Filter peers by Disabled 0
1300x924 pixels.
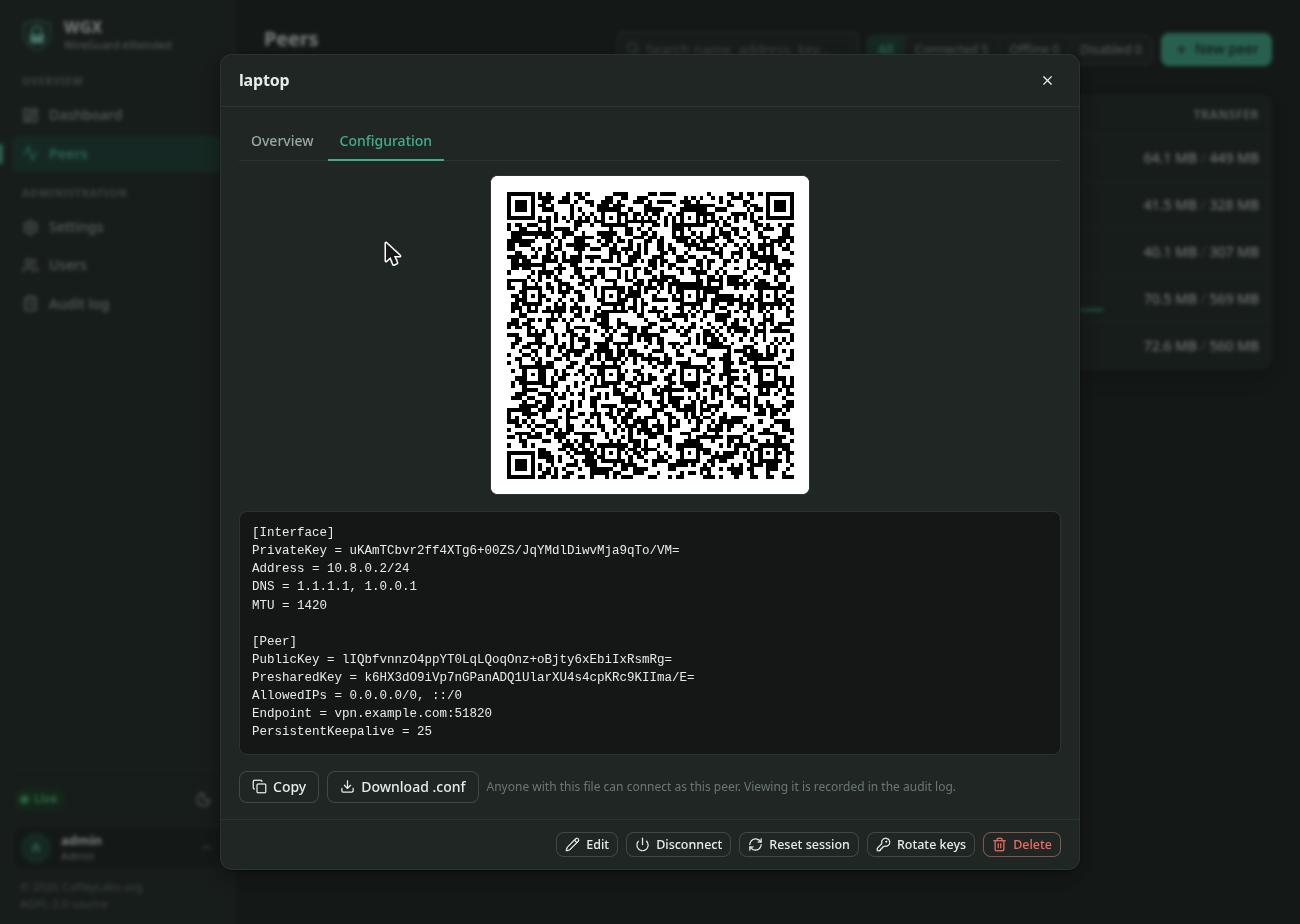(x=1110, y=49)
